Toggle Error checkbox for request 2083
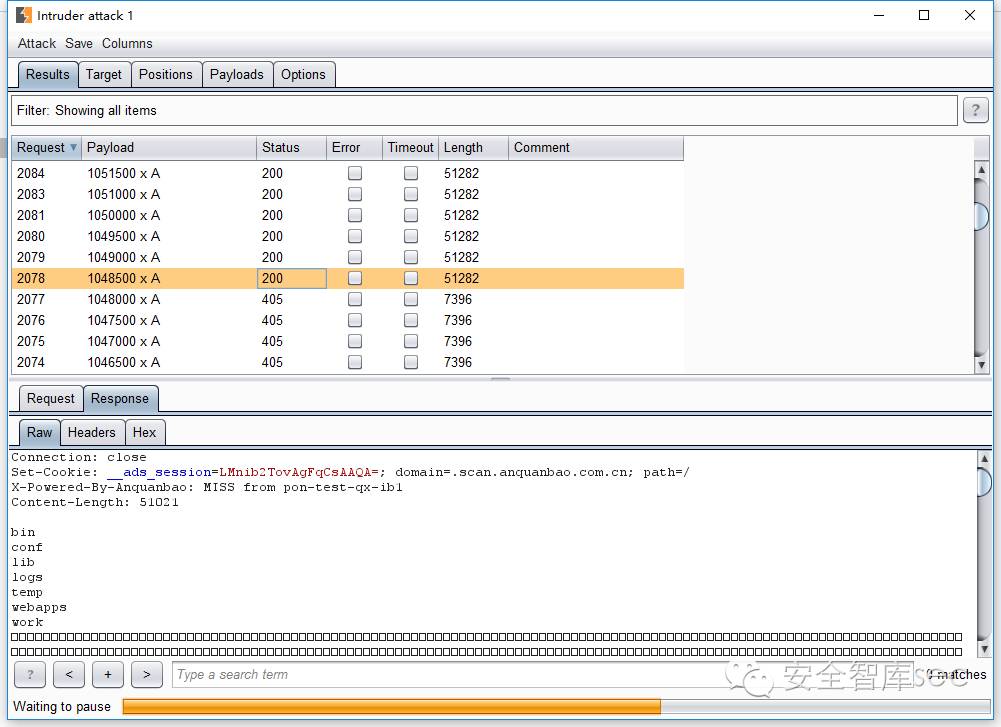Screen dimensions: 1001x727 click(355, 194)
